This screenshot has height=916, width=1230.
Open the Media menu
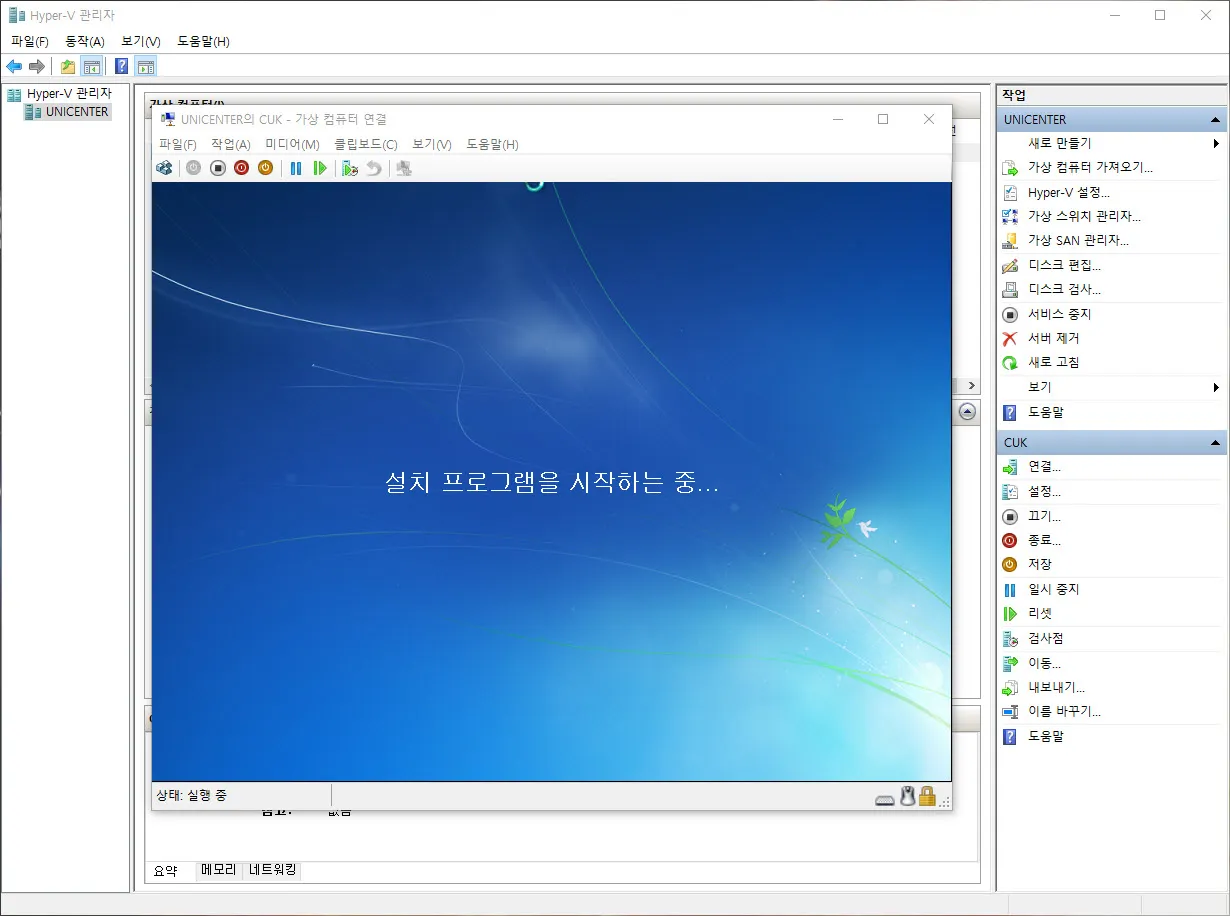[x=291, y=144]
